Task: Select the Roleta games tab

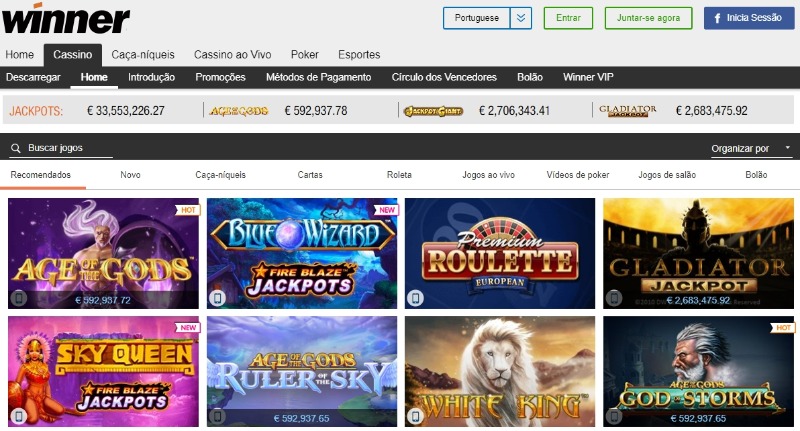Action: coord(399,175)
